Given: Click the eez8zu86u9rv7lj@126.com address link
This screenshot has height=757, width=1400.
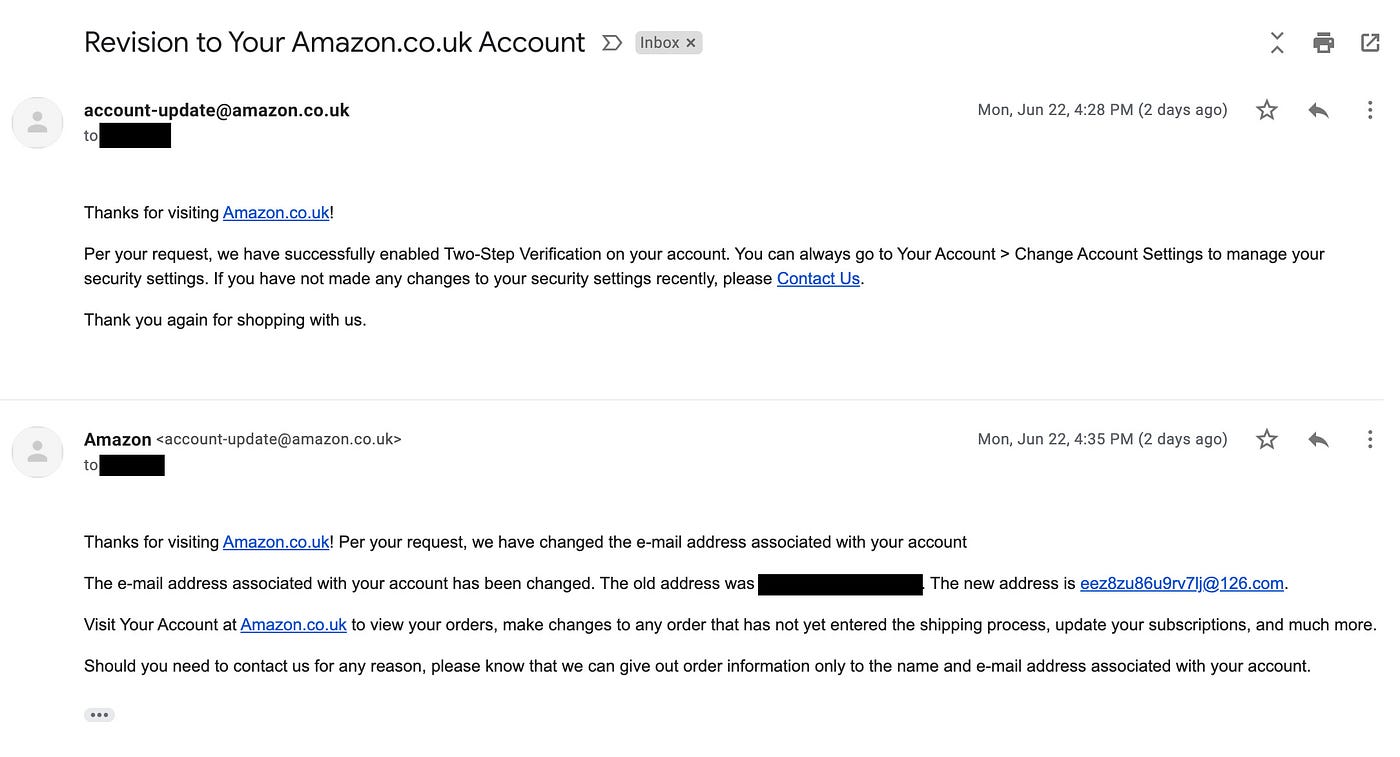Looking at the screenshot, I should [x=1182, y=584].
